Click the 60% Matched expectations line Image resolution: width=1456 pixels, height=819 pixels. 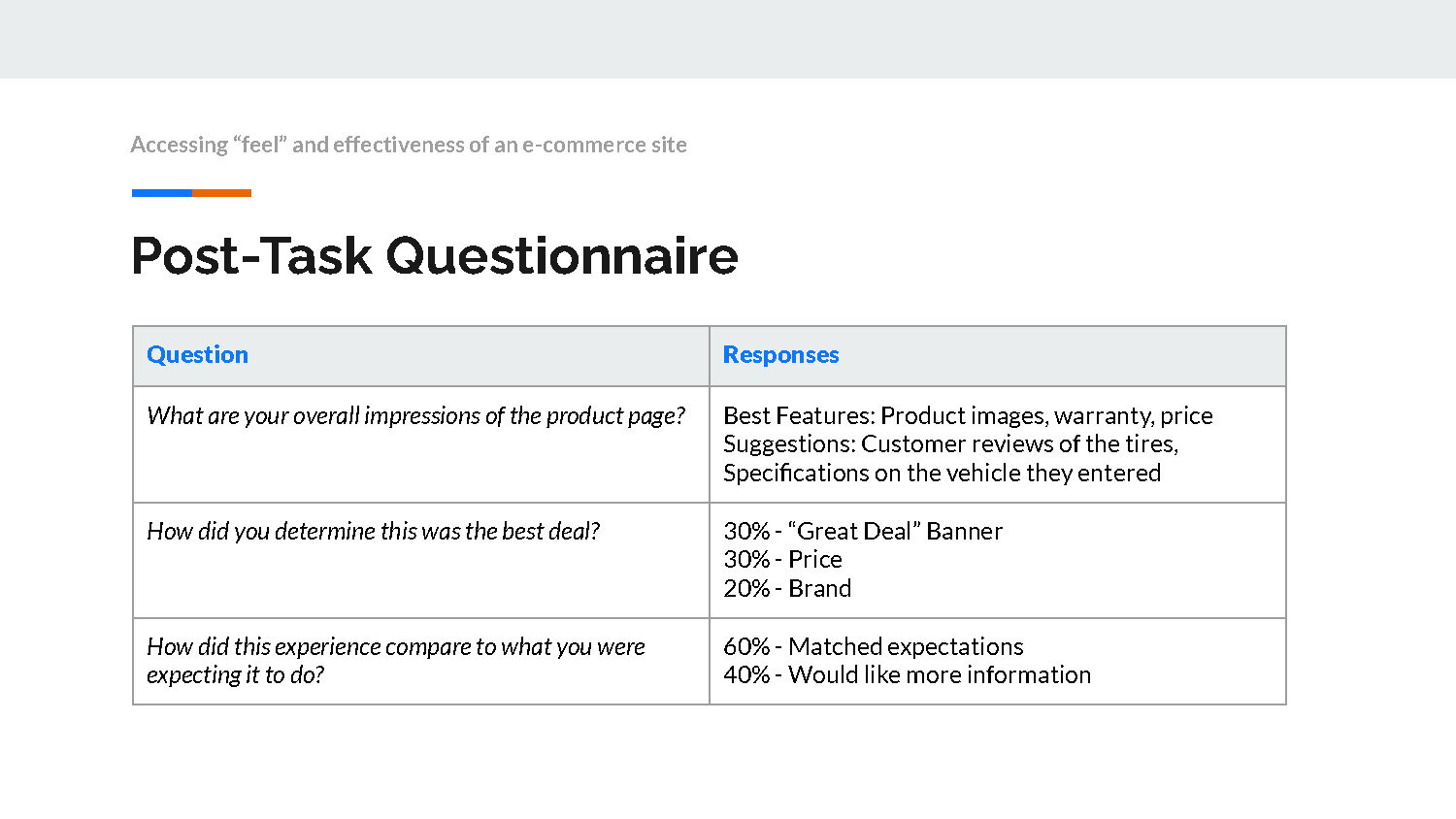[x=873, y=646]
